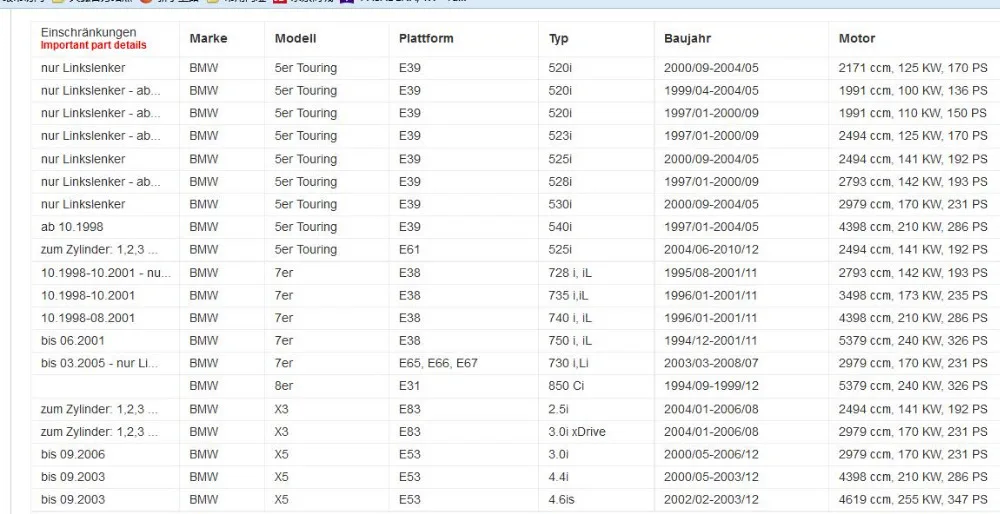Click the X3 model in the 2.5i row

(x=281, y=409)
